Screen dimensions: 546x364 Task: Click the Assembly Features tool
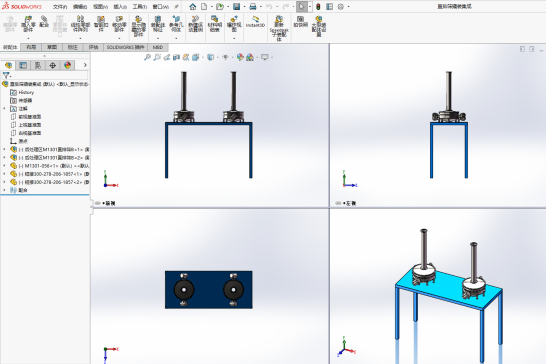click(158, 24)
